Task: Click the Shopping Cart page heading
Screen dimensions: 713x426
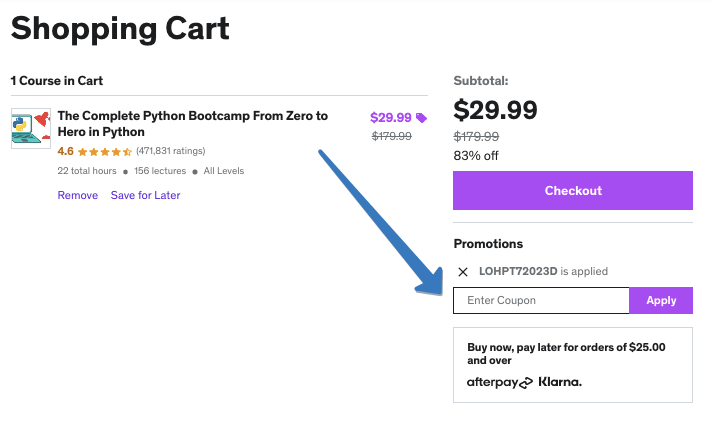Action: click(120, 28)
